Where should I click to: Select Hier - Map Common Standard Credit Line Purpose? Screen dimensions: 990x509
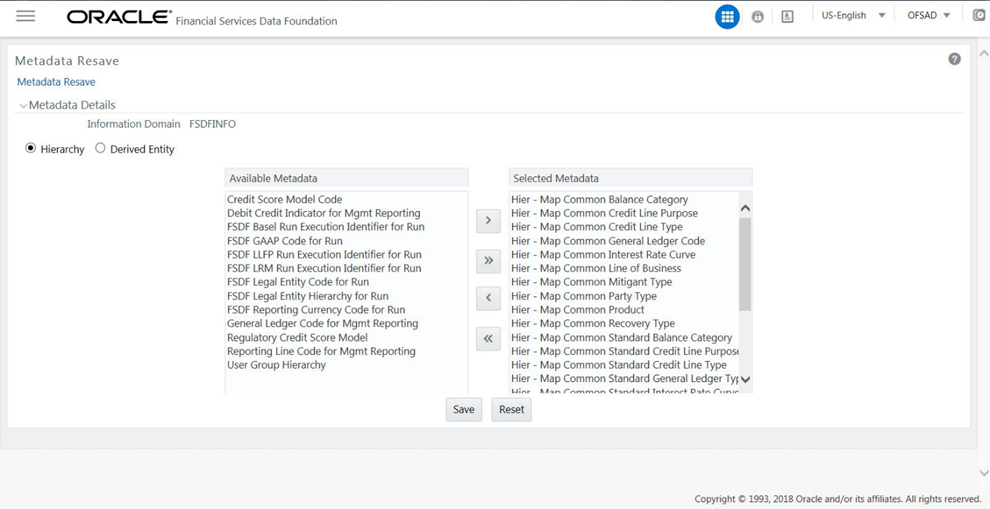click(x=625, y=351)
